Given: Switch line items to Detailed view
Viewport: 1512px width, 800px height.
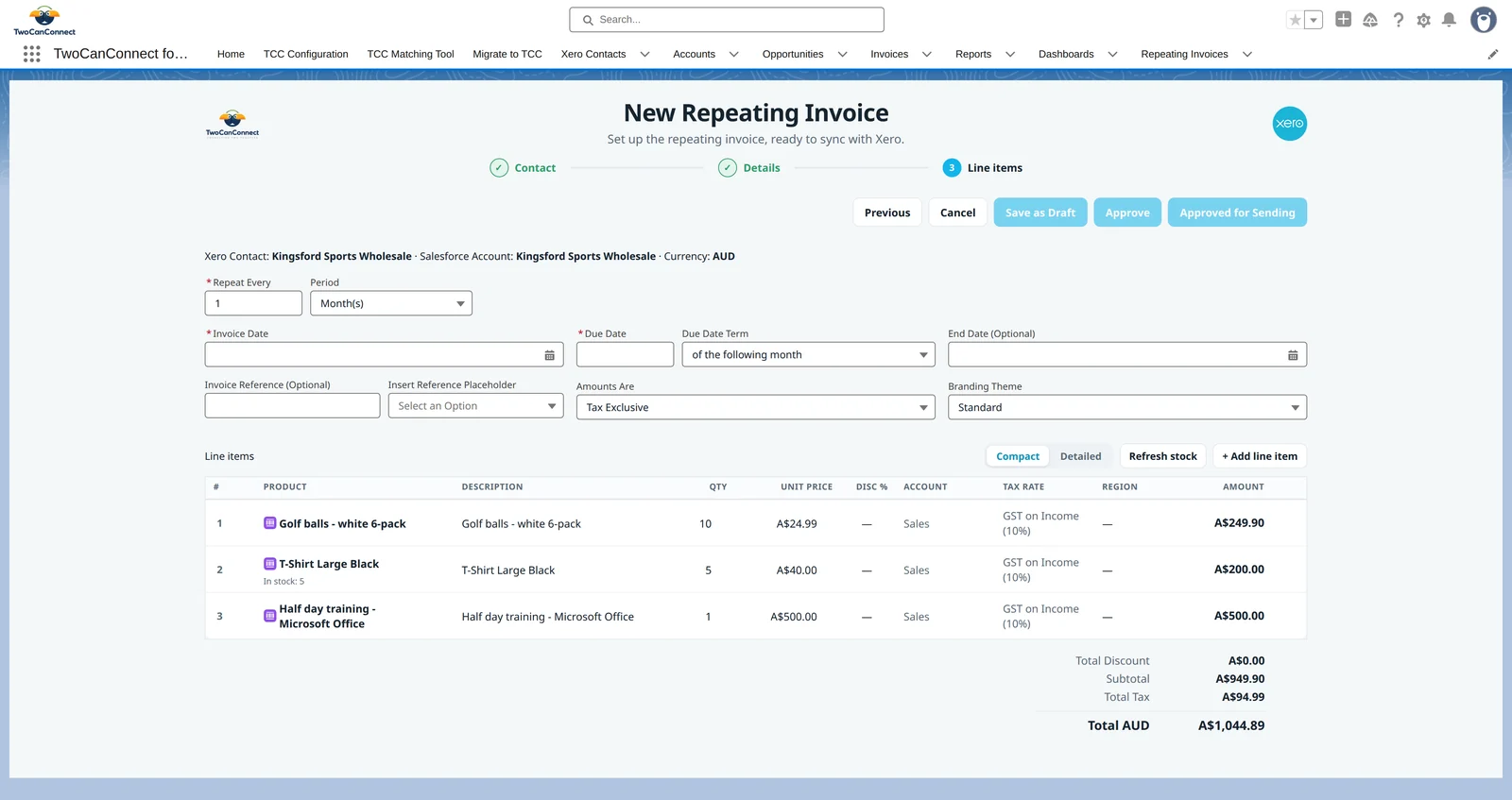Looking at the screenshot, I should pyautogui.click(x=1080, y=456).
